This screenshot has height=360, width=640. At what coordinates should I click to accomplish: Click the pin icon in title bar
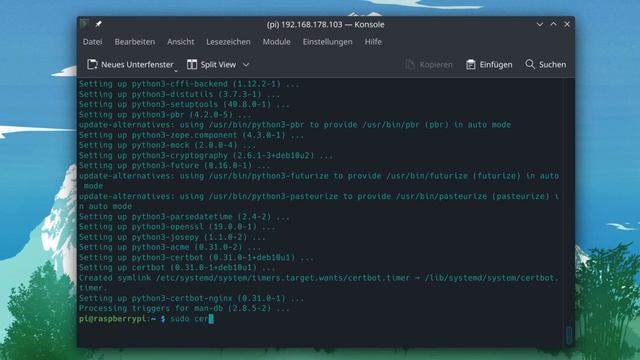pos(98,24)
